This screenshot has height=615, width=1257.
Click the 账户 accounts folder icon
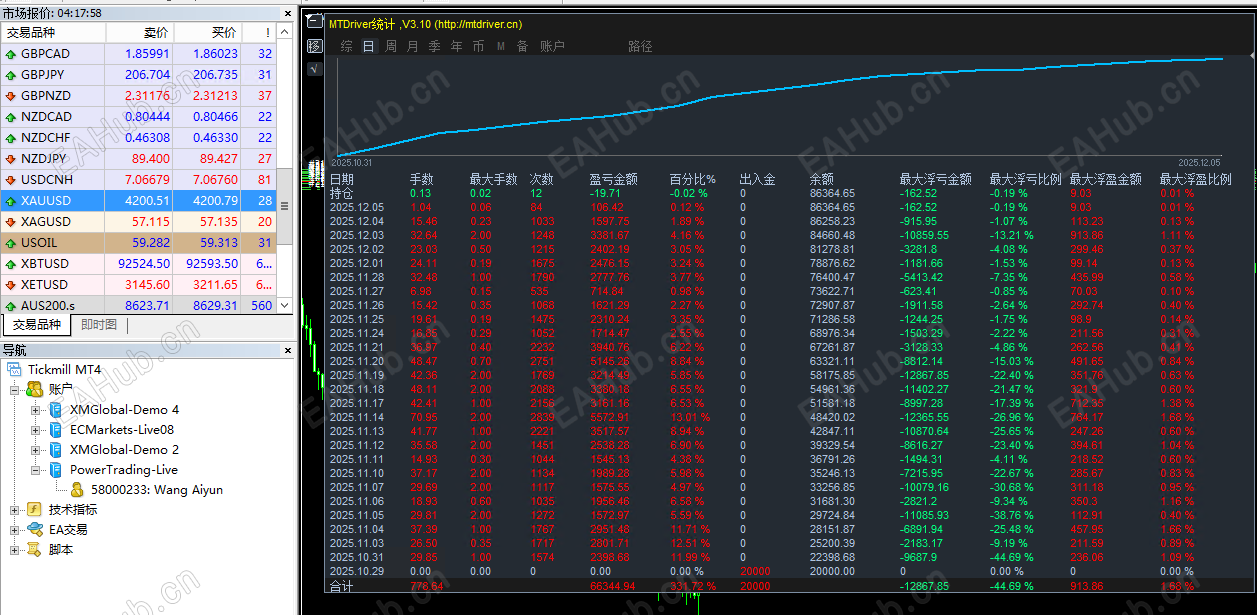(34, 389)
